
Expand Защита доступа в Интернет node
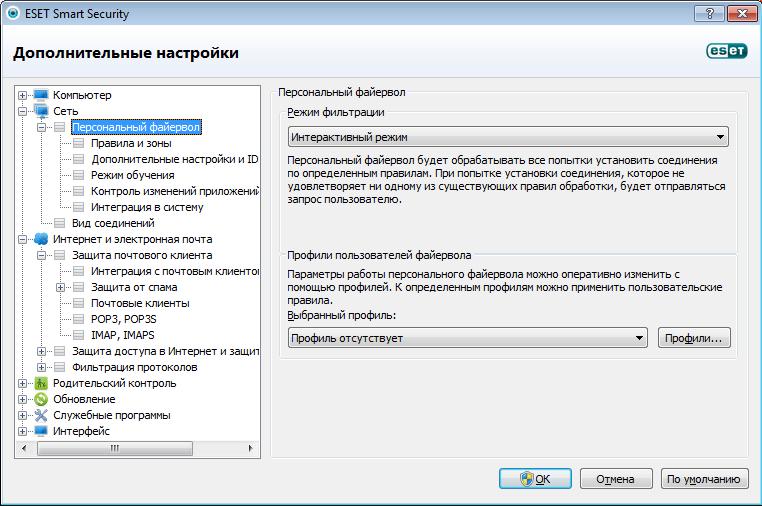pyautogui.click(x=42, y=351)
